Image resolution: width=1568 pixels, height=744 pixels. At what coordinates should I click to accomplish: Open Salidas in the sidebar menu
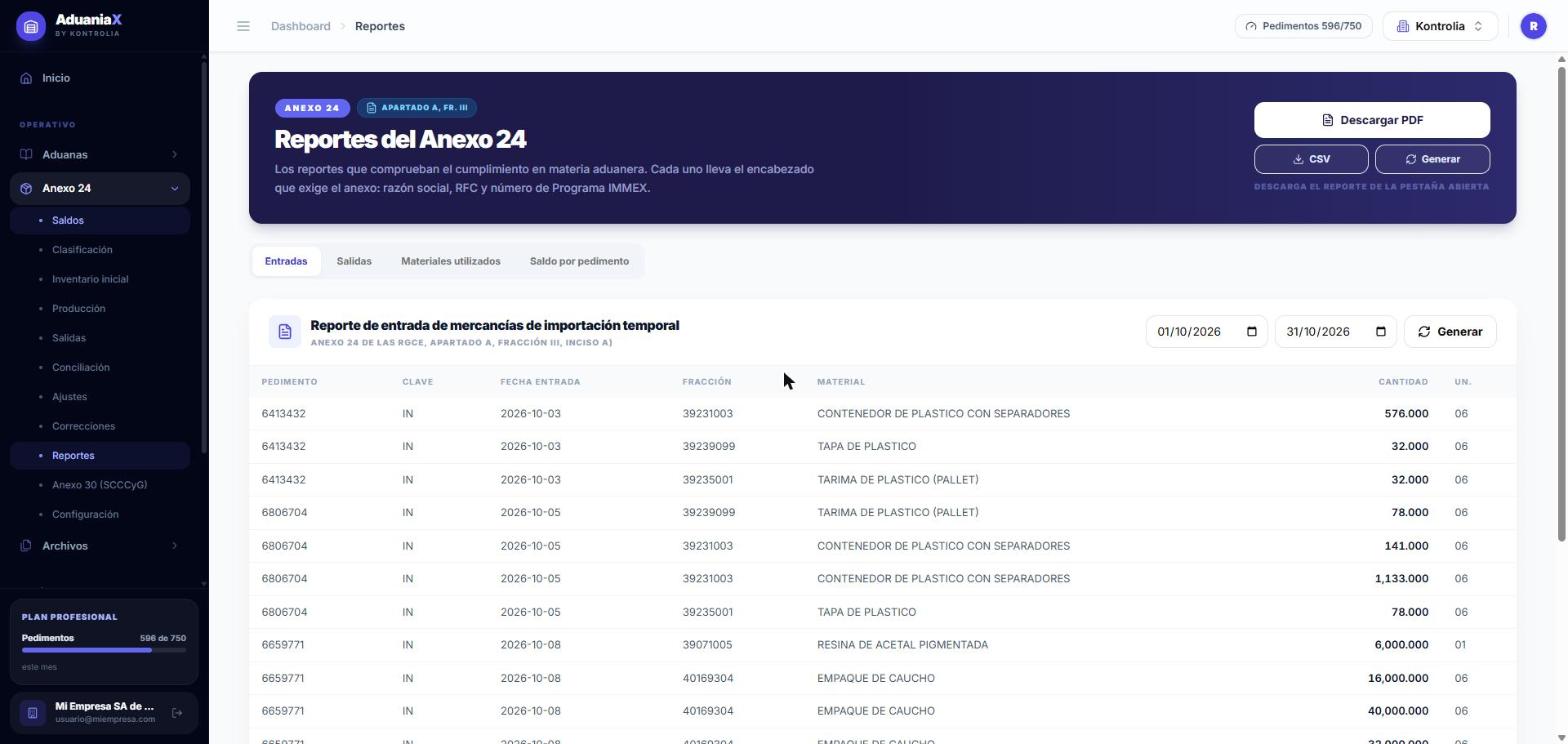[100, 338]
